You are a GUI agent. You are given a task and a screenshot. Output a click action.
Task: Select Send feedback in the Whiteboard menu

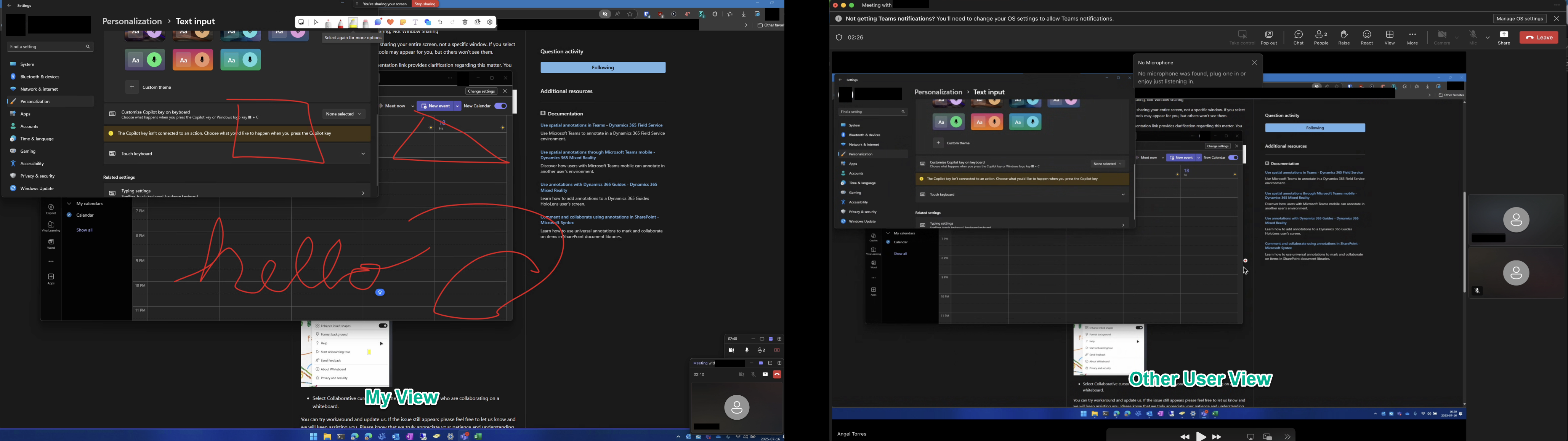point(331,361)
